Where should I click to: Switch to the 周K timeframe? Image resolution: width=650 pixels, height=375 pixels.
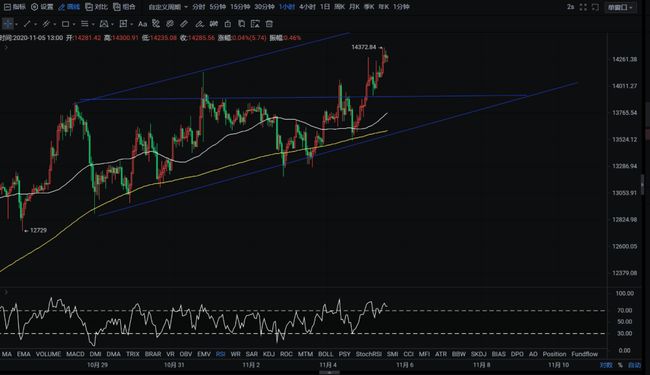(x=340, y=7)
